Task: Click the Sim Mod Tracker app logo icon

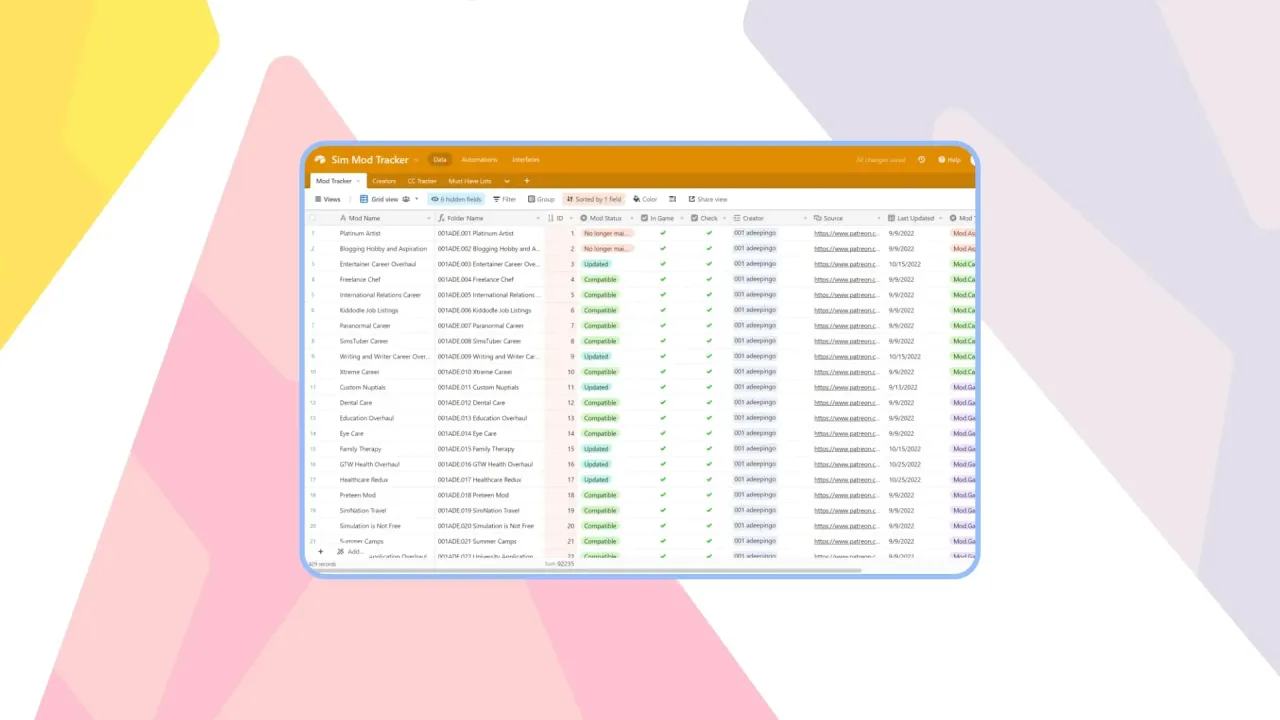Action: (319, 159)
